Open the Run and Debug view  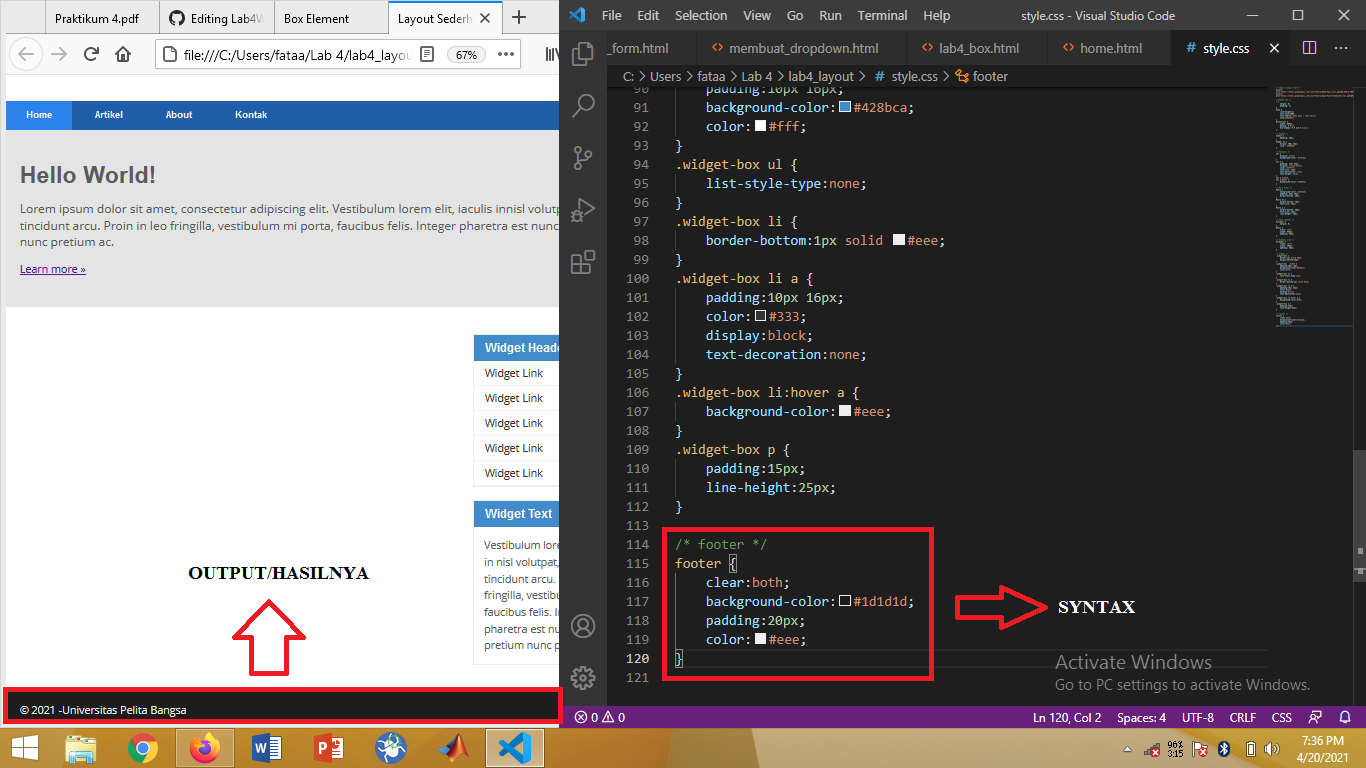(583, 210)
